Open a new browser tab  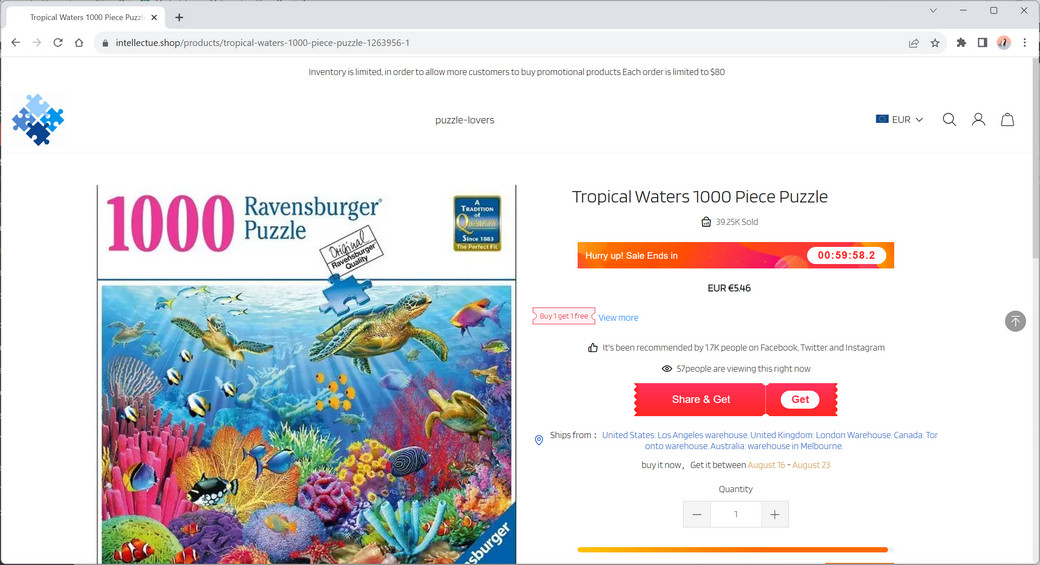(179, 17)
